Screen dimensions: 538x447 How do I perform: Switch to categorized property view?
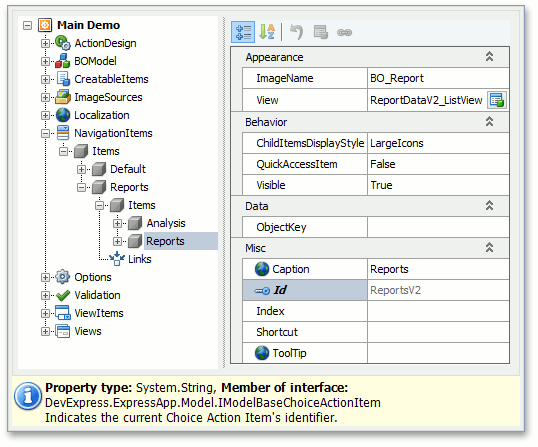tap(243, 32)
